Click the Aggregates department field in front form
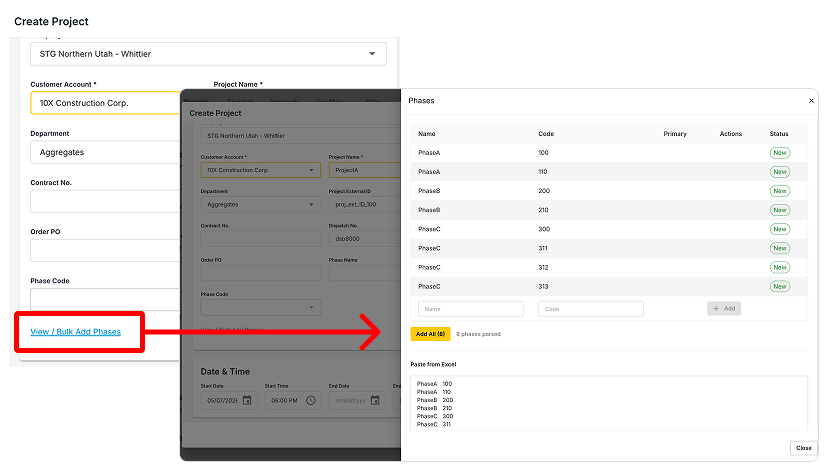 pos(105,152)
